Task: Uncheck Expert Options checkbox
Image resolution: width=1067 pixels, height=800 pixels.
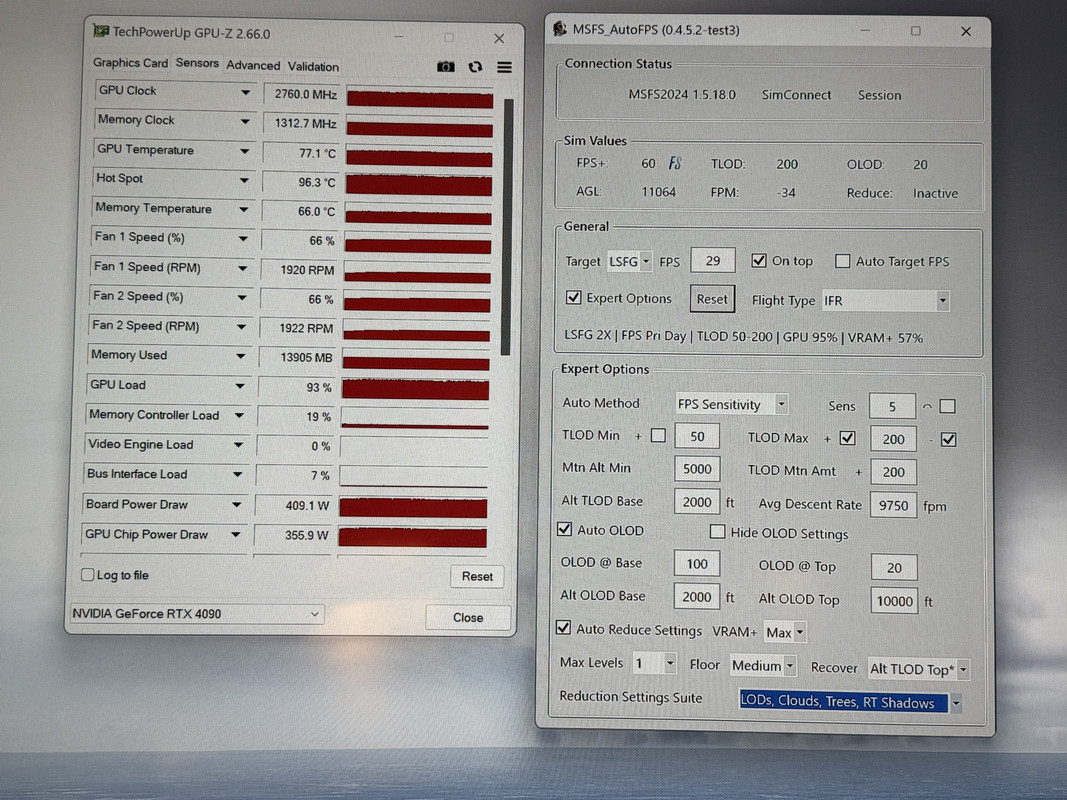Action: point(574,297)
